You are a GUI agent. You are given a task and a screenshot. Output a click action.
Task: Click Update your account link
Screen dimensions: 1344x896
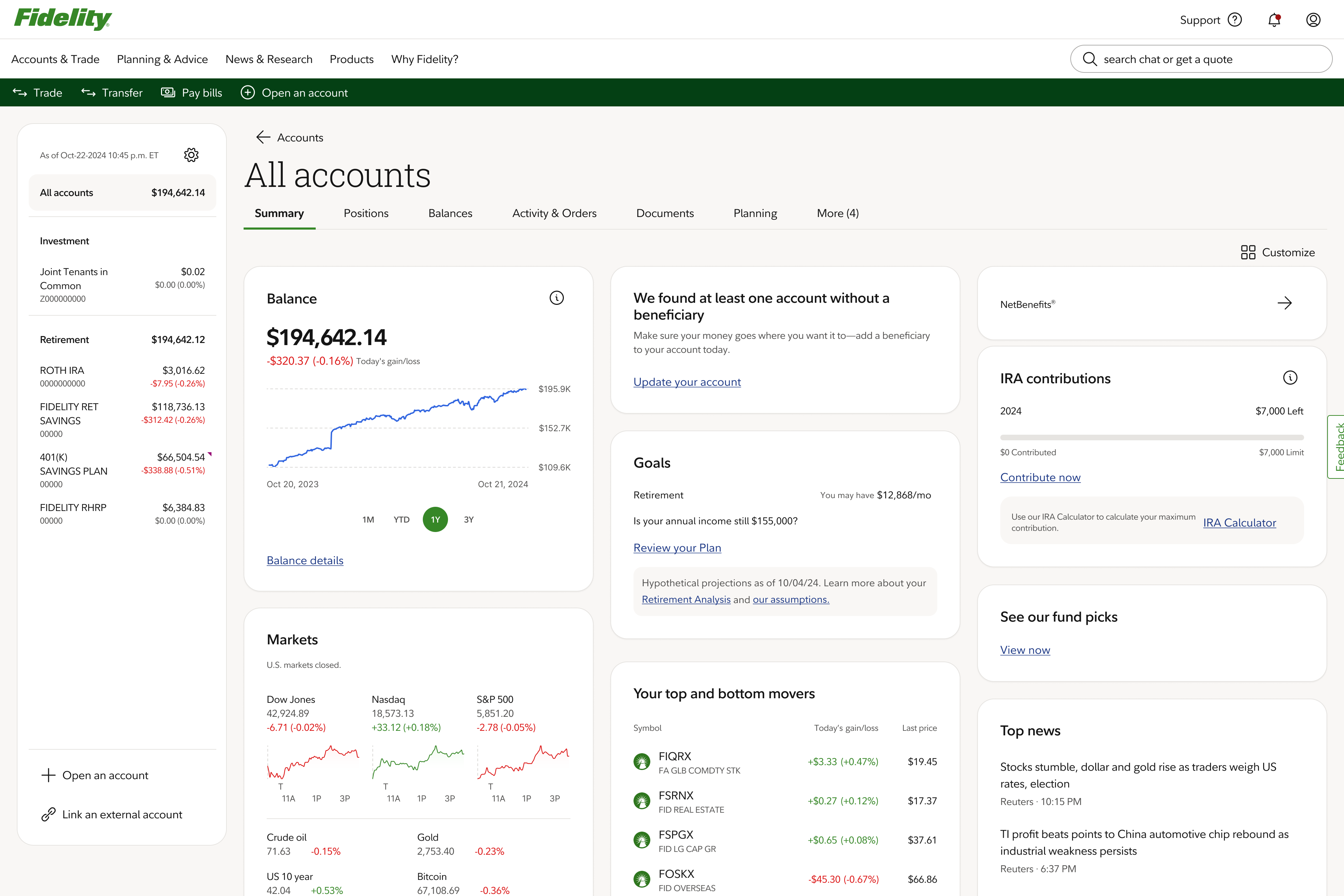pyautogui.click(x=687, y=382)
